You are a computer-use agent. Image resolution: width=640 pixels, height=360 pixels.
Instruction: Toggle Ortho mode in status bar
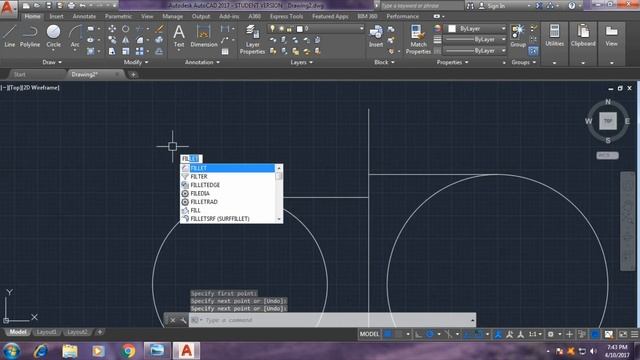pos(418,334)
